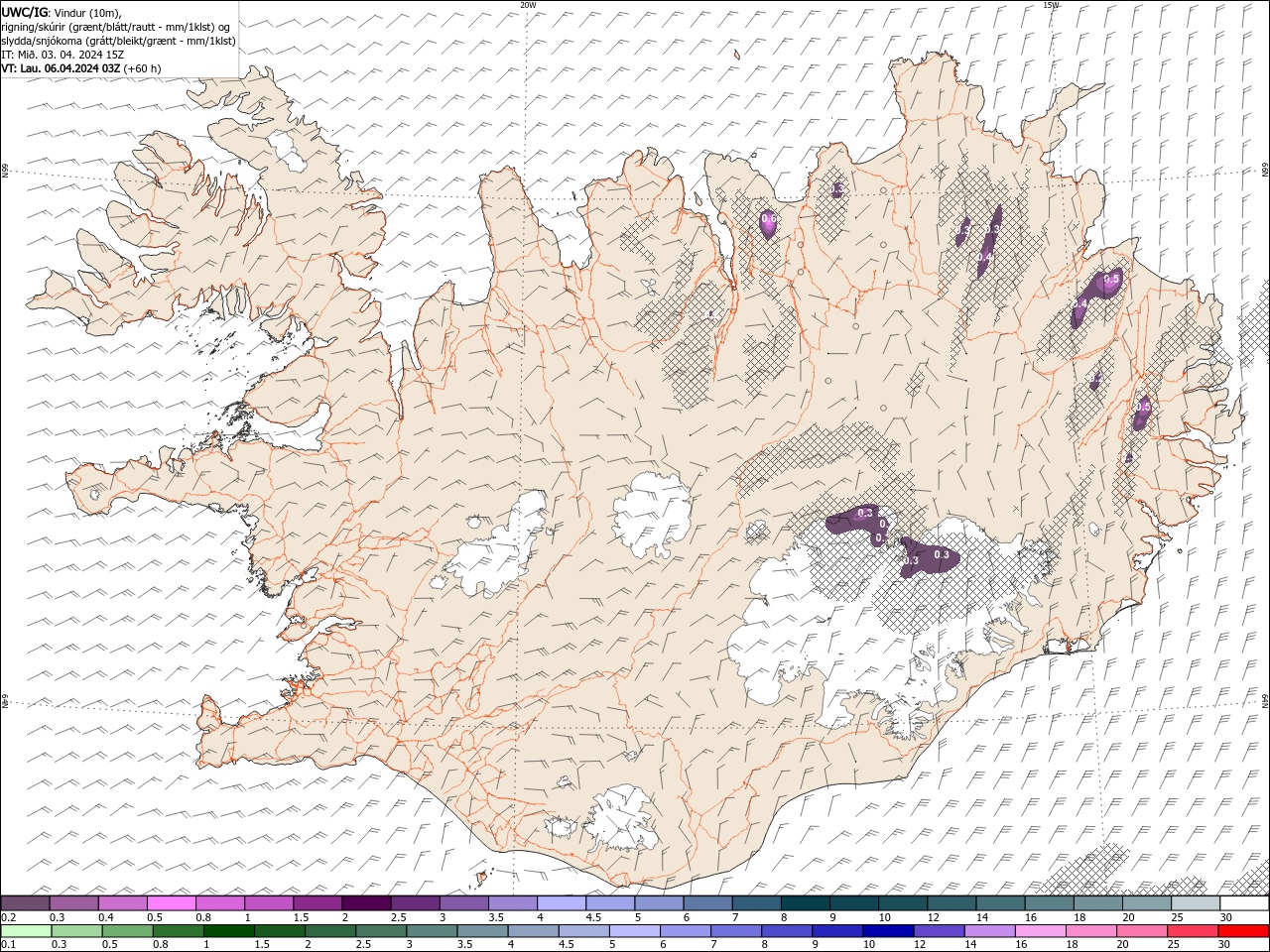Select the light lavender 4 swatch, upper legend row
The height and width of the screenshot is (952, 1270).
pos(561,903)
